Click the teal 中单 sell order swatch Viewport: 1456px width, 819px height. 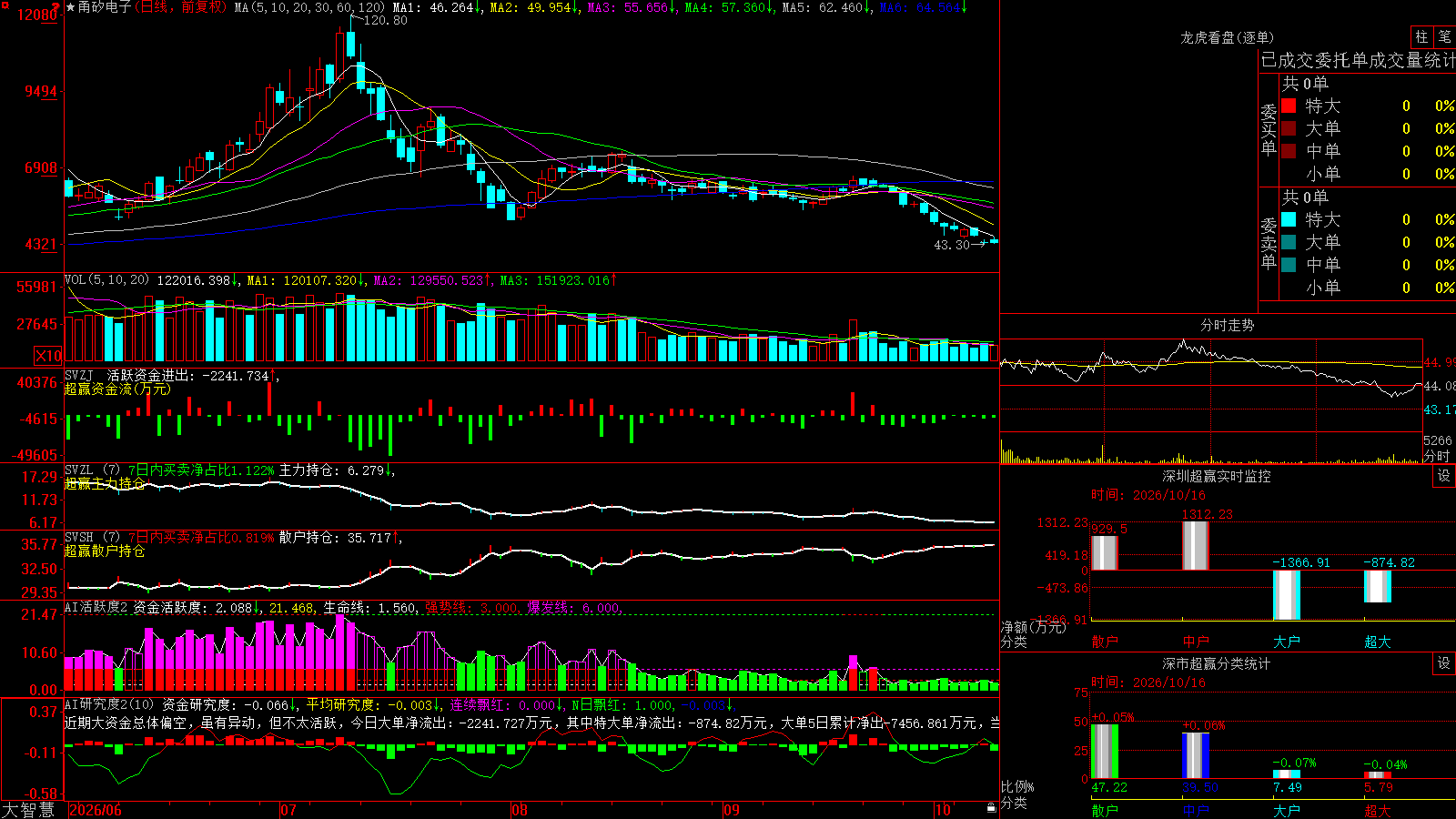pyautogui.click(x=1289, y=265)
